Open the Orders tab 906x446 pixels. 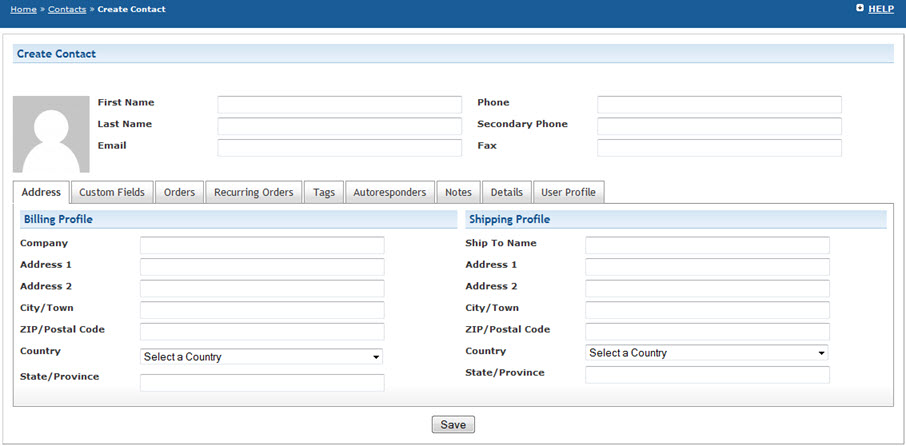(179, 192)
